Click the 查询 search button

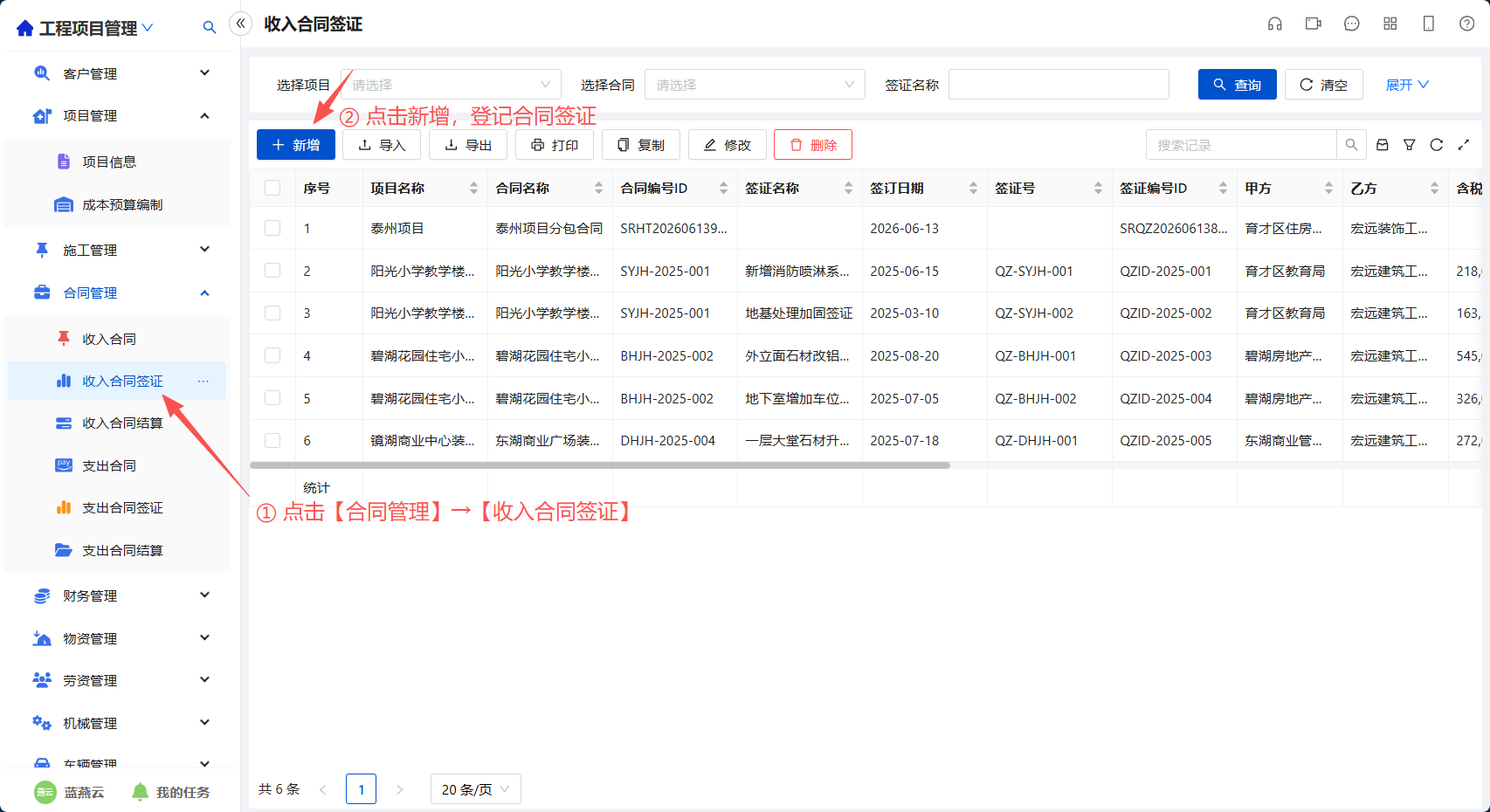[1238, 85]
